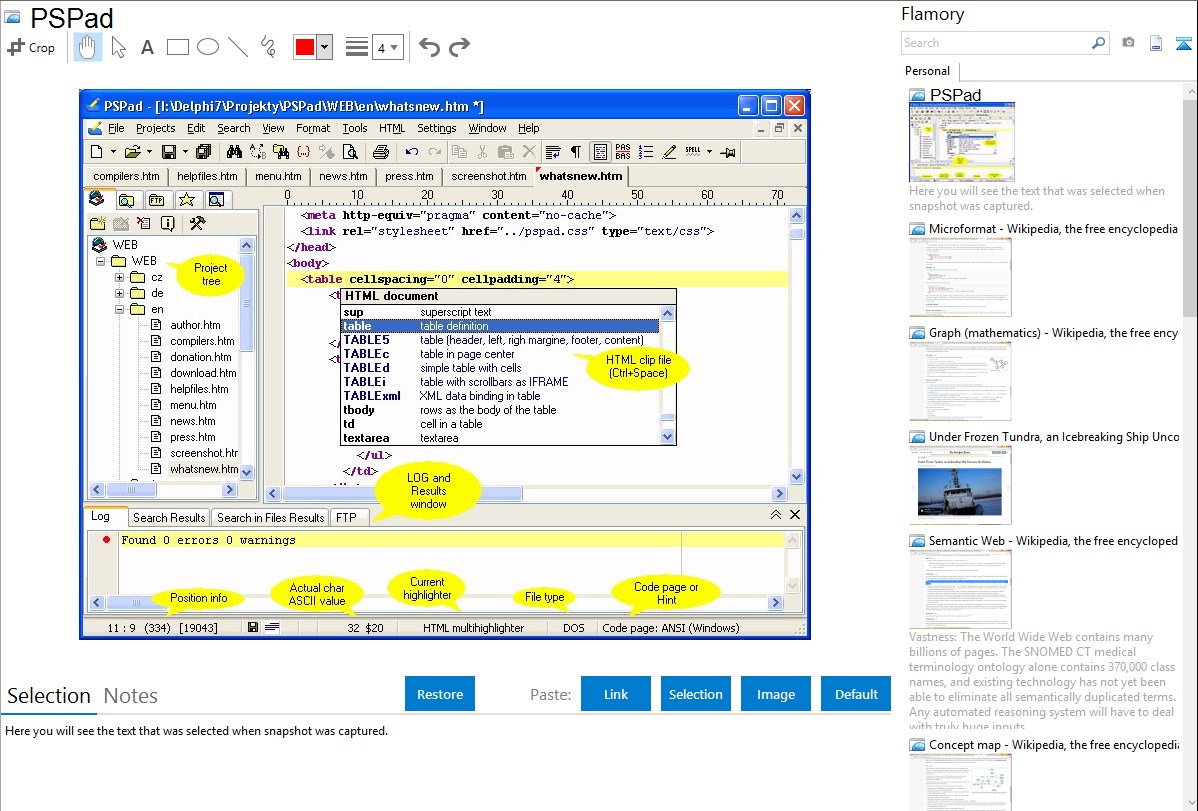The image size is (1198, 811).
Task: Select the ellipse shape tool
Action: [x=208, y=47]
